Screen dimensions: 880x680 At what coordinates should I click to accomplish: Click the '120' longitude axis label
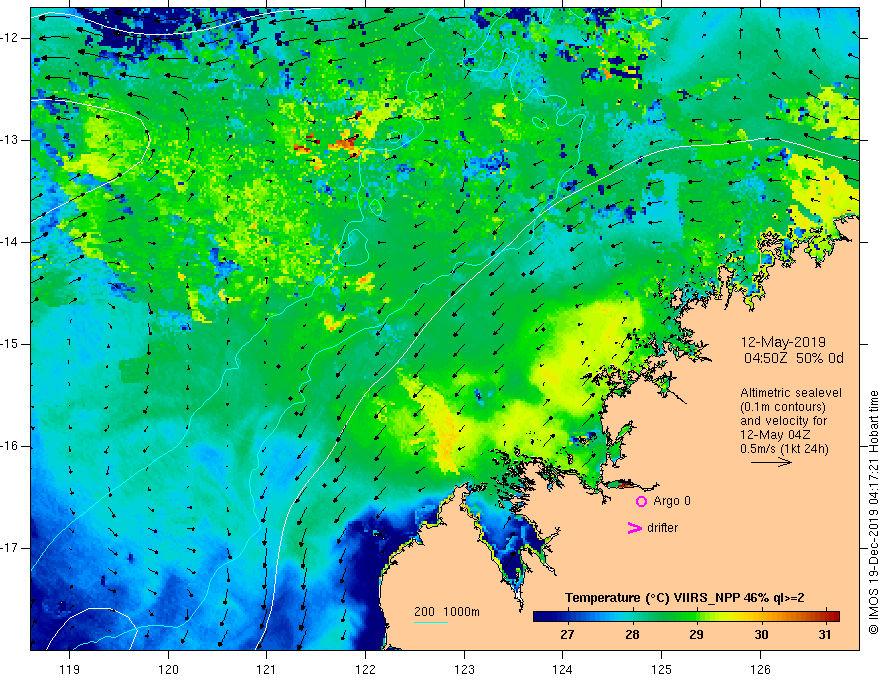pos(168,669)
